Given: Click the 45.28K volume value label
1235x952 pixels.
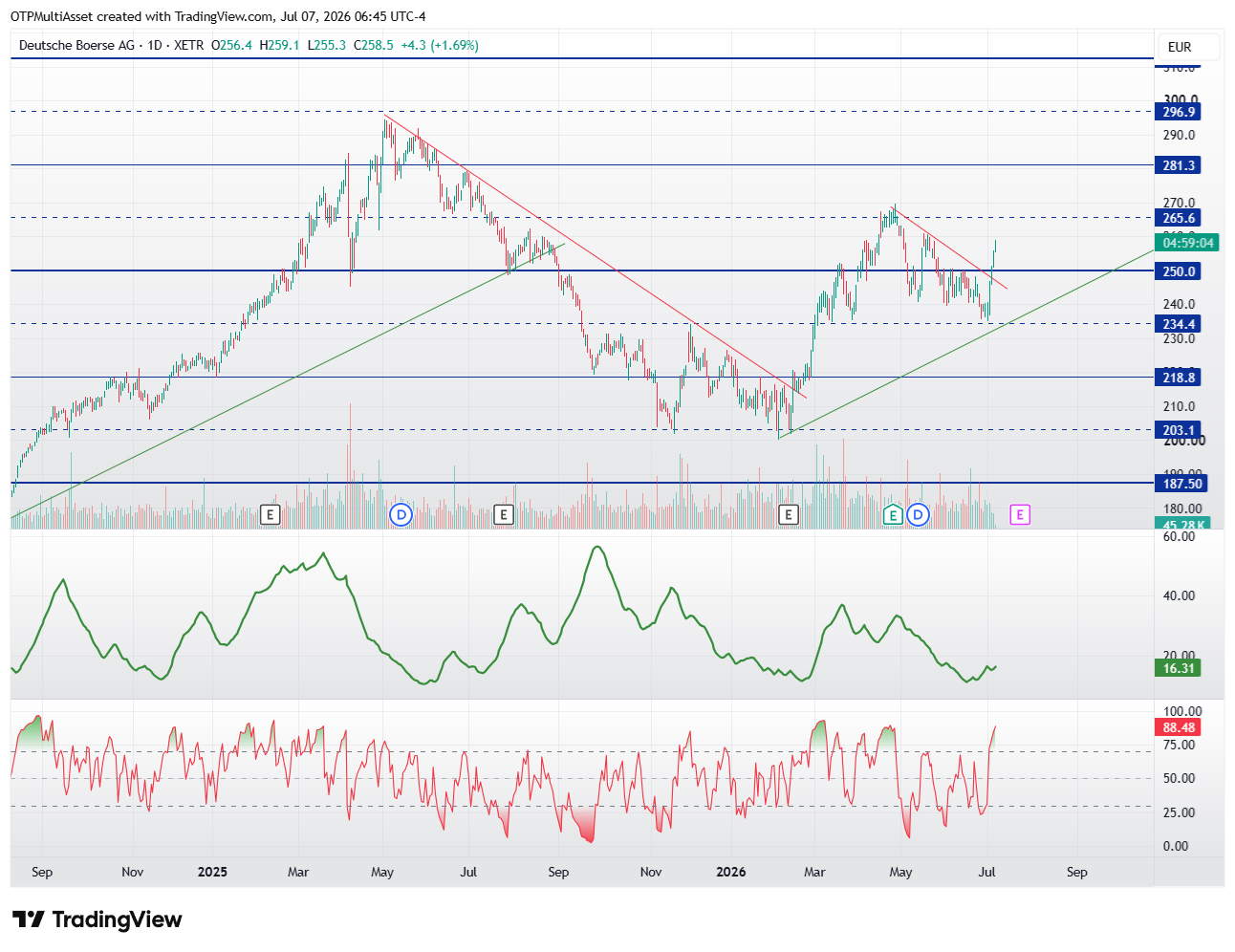Looking at the screenshot, I should point(1183,525).
